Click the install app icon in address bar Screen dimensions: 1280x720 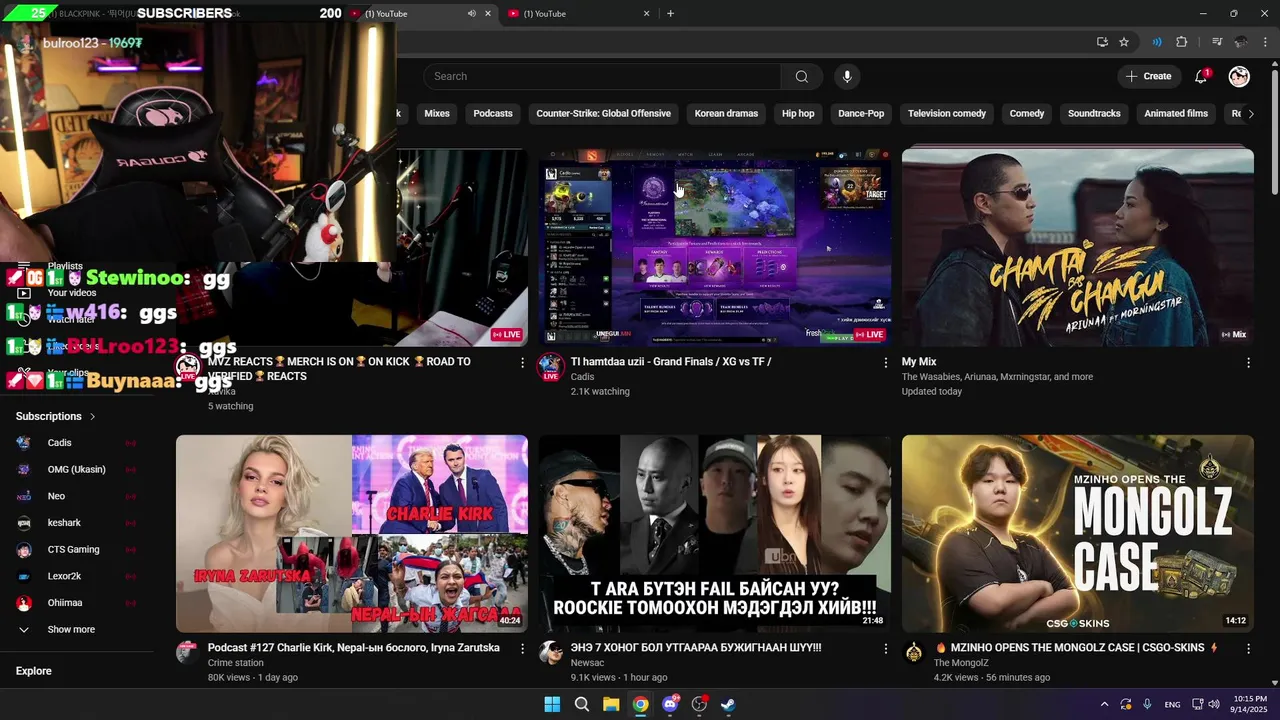click(x=1102, y=42)
